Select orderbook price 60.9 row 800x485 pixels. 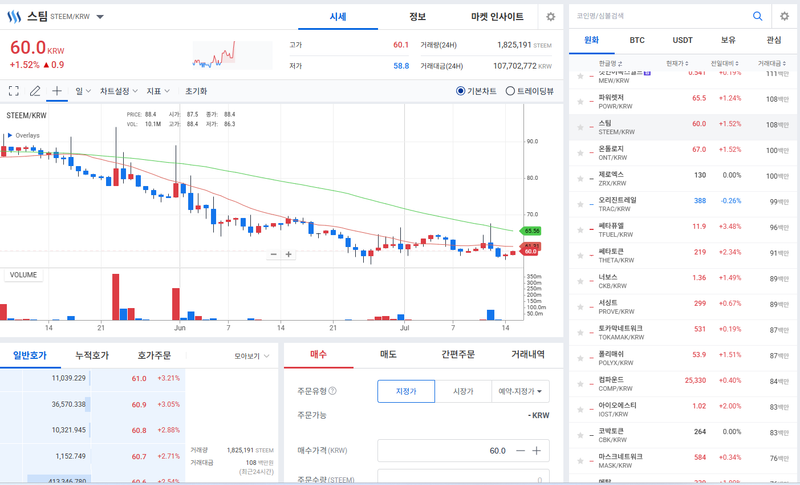[92, 404]
